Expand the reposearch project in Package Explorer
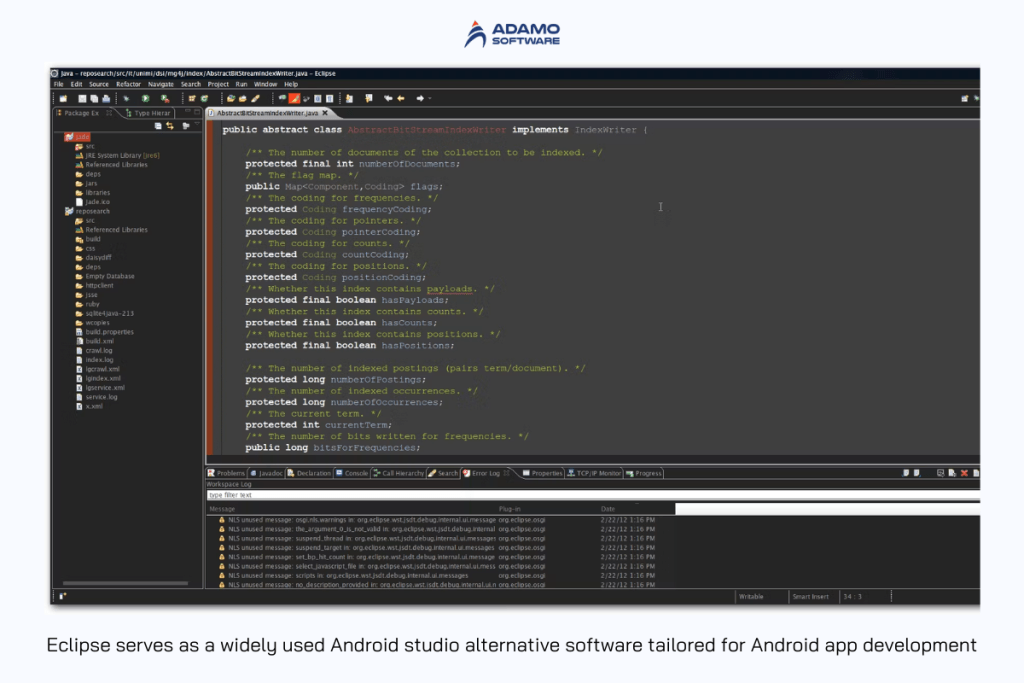This screenshot has height=683, width=1024. coord(62,211)
